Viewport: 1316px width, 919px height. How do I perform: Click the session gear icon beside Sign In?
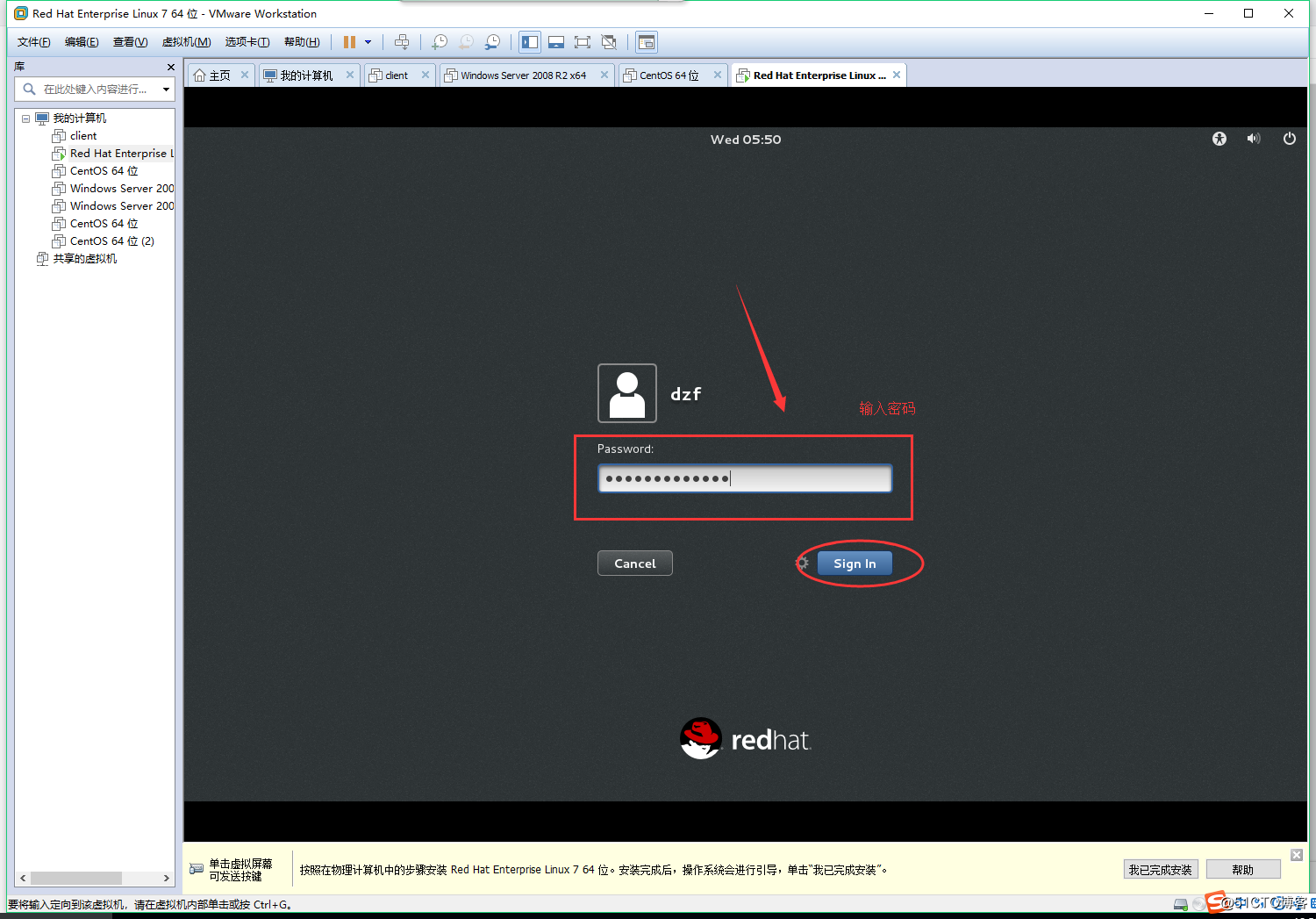pyautogui.click(x=802, y=564)
